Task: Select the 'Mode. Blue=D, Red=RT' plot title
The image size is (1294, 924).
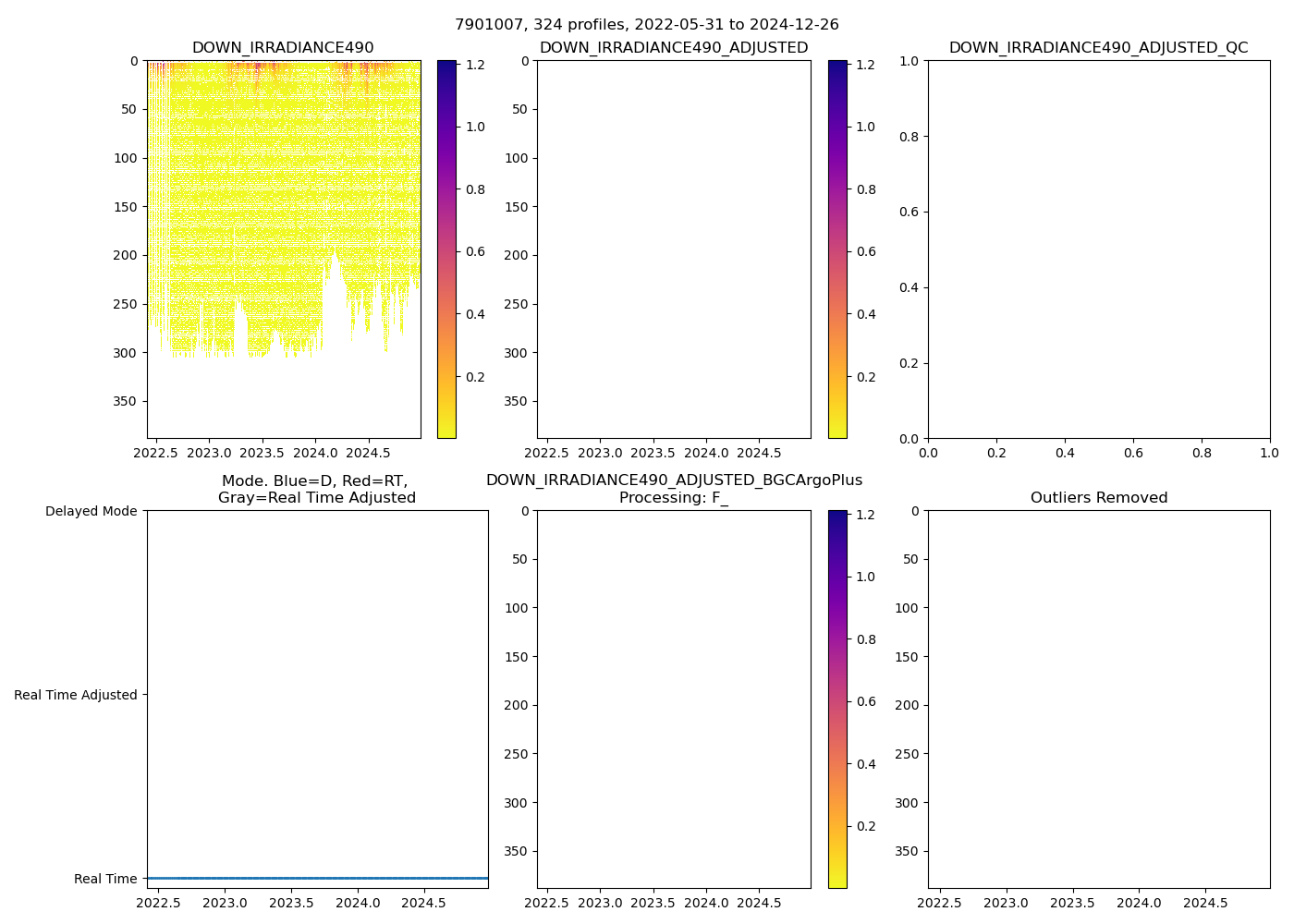Action: 316,481
